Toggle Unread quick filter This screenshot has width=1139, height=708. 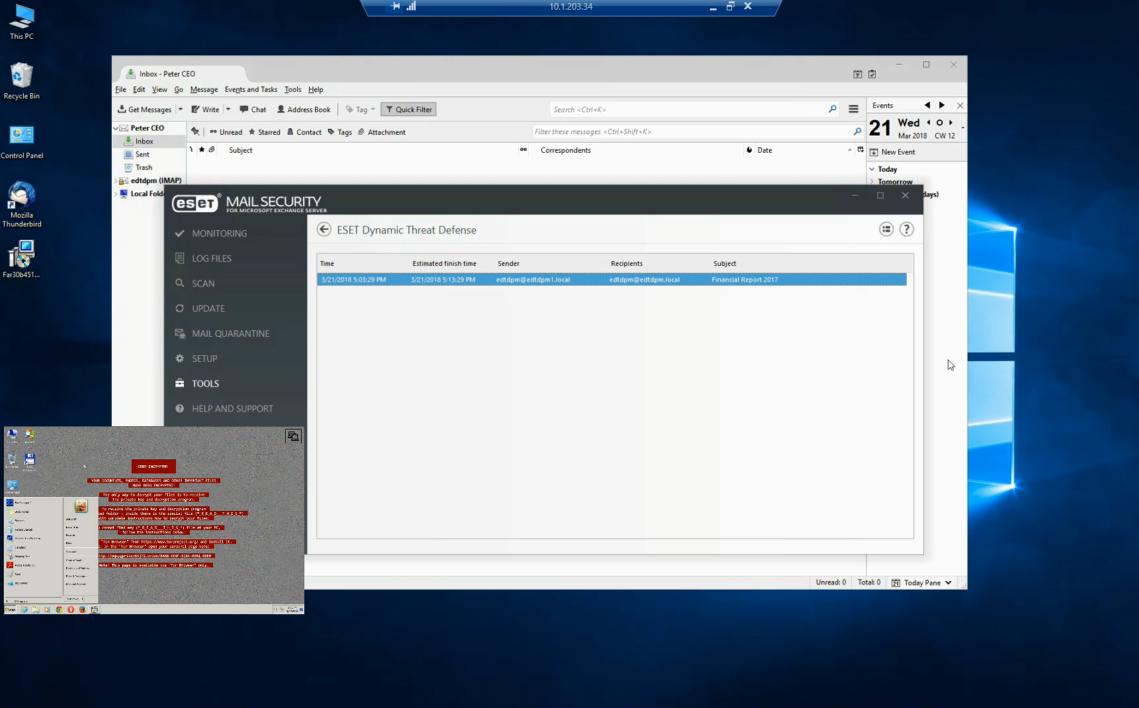coord(226,132)
